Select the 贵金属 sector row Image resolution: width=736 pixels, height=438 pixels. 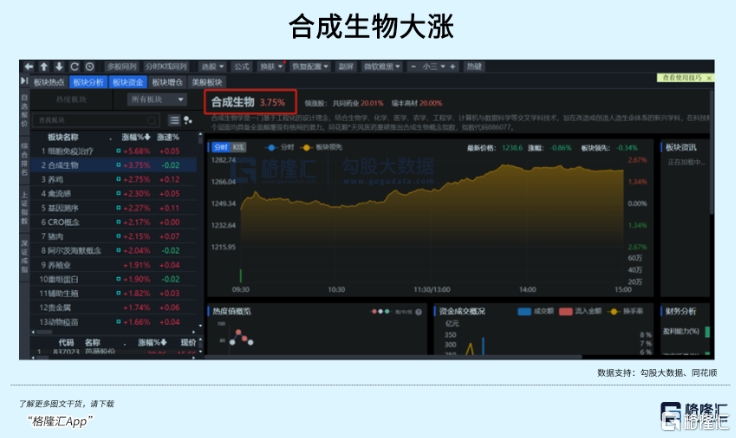(114, 307)
